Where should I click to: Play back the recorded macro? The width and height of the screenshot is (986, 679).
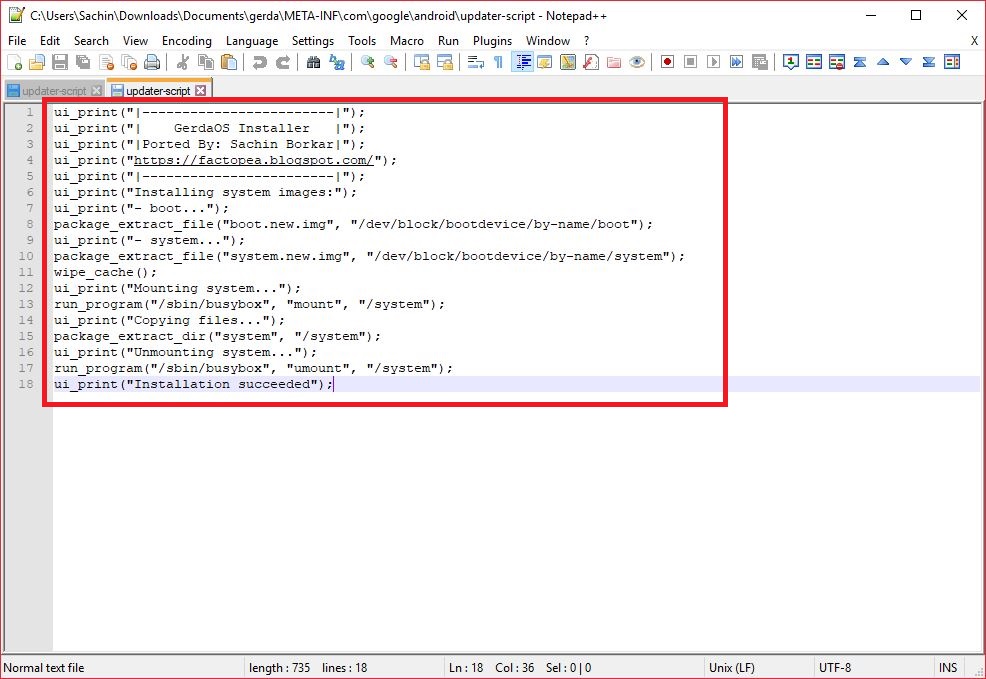pyautogui.click(x=713, y=62)
